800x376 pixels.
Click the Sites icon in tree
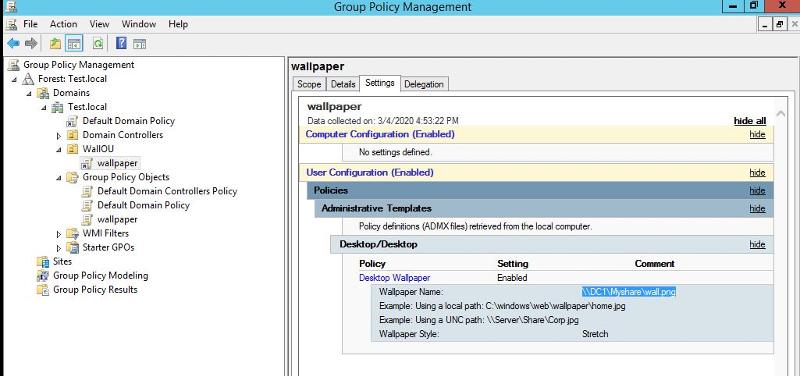[x=43, y=262]
